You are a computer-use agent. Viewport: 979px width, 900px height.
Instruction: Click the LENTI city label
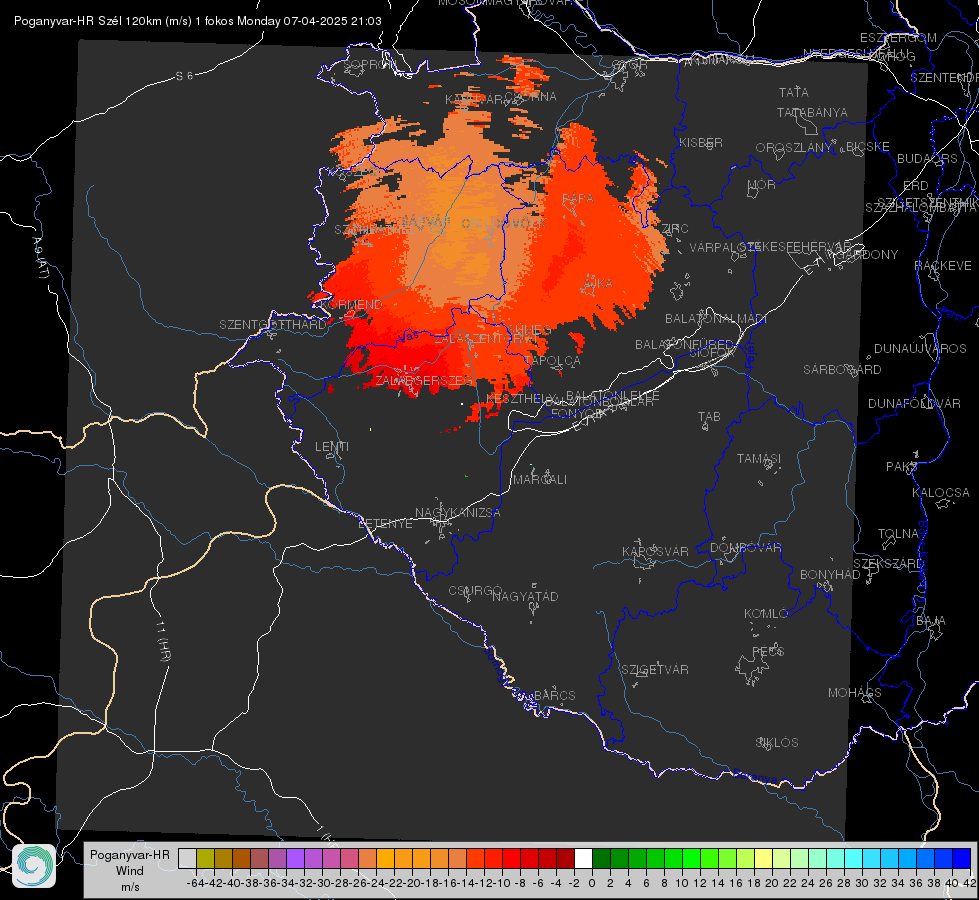pos(332,447)
